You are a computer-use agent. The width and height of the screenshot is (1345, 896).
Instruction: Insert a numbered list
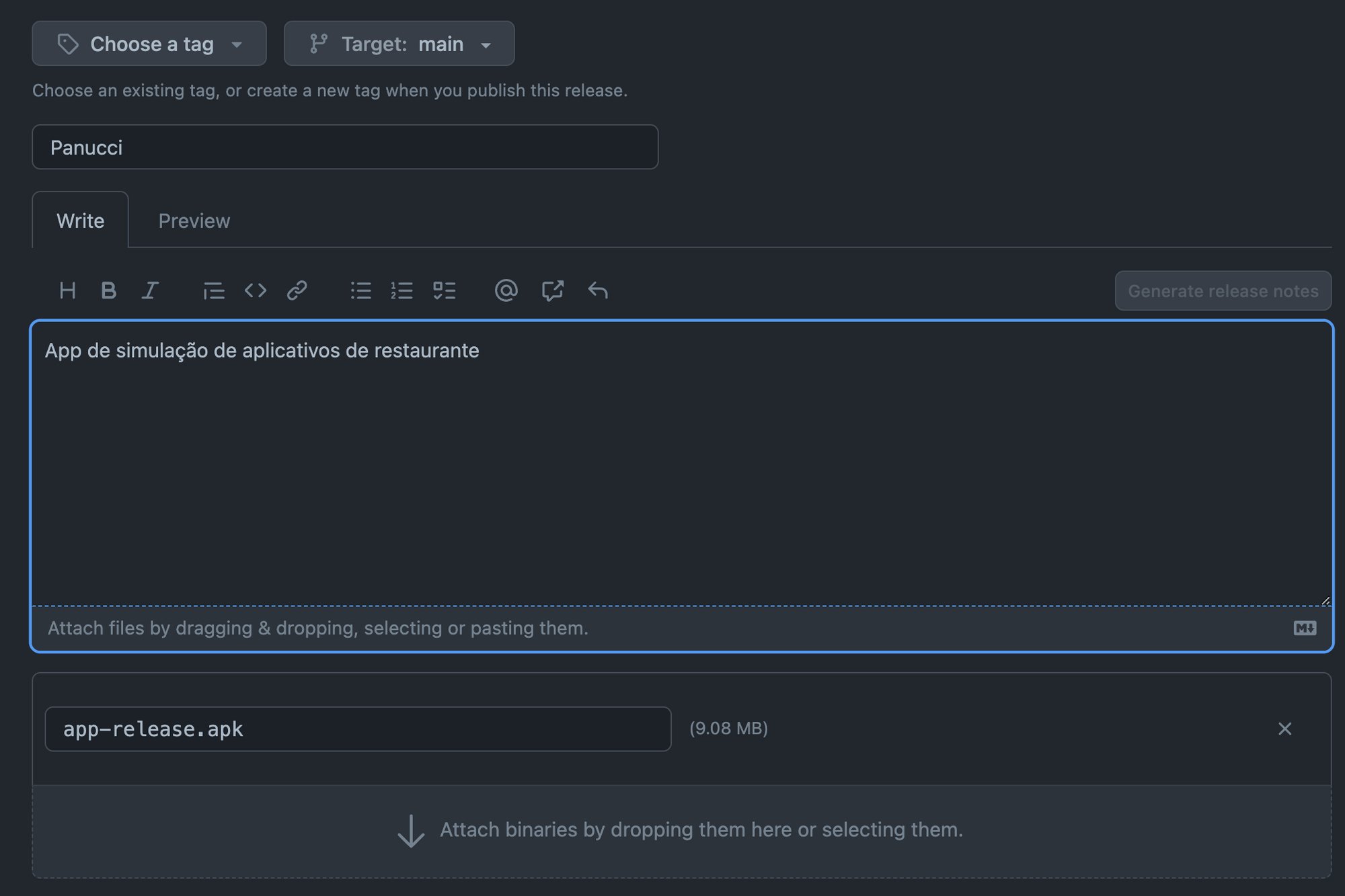(x=401, y=290)
